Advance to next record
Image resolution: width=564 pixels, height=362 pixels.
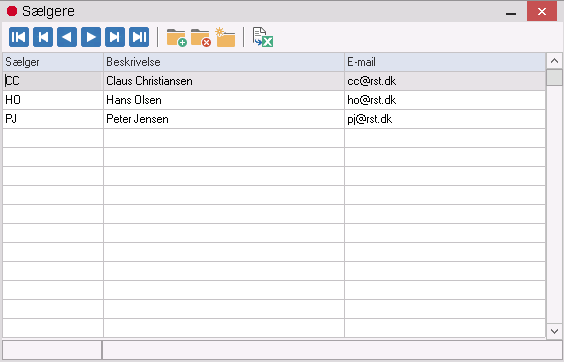[91, 37]
